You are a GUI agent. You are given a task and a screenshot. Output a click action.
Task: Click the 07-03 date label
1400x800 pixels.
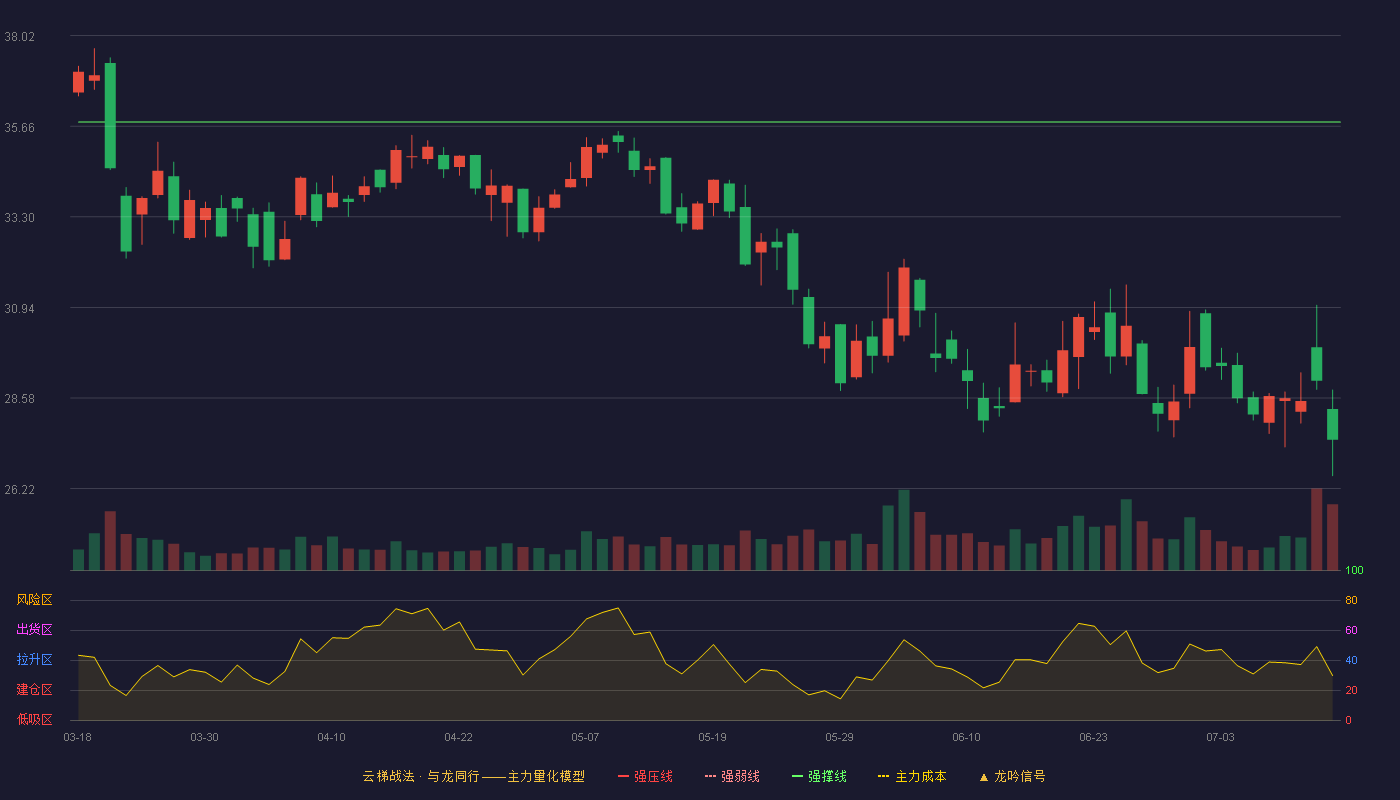tap(1220, 737)
